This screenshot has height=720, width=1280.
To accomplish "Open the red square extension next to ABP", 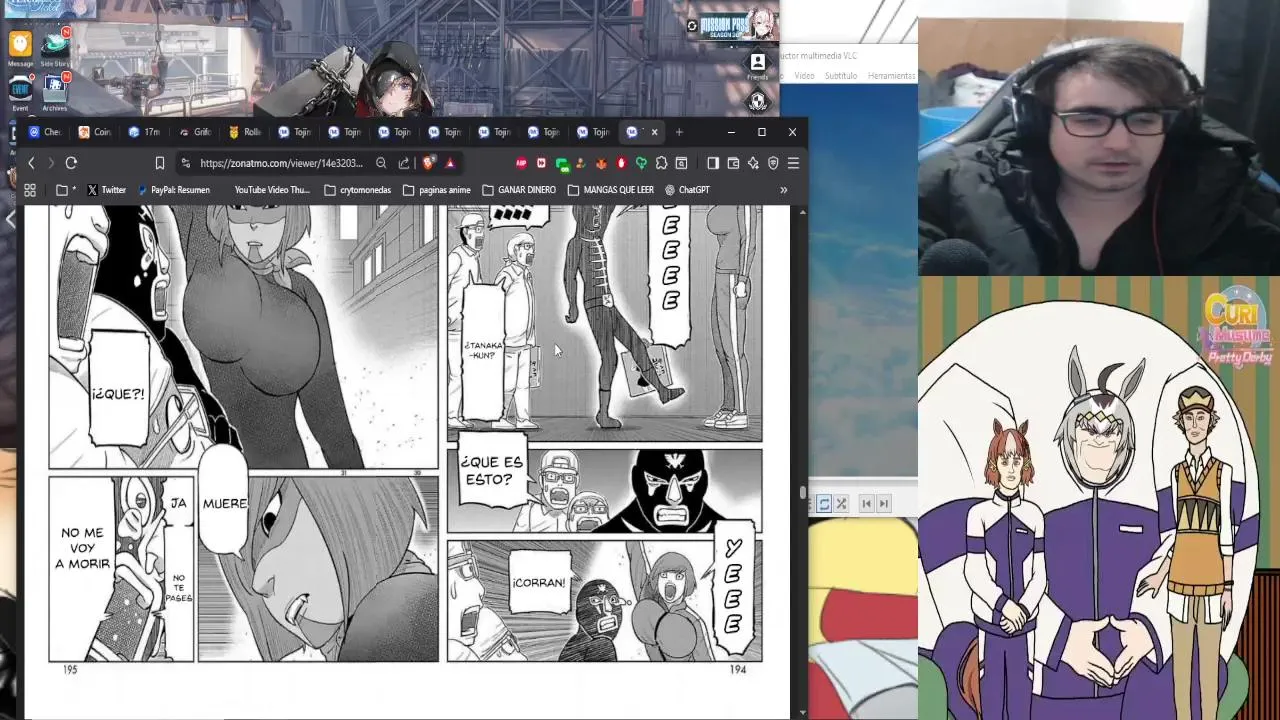I will [541, 163].
